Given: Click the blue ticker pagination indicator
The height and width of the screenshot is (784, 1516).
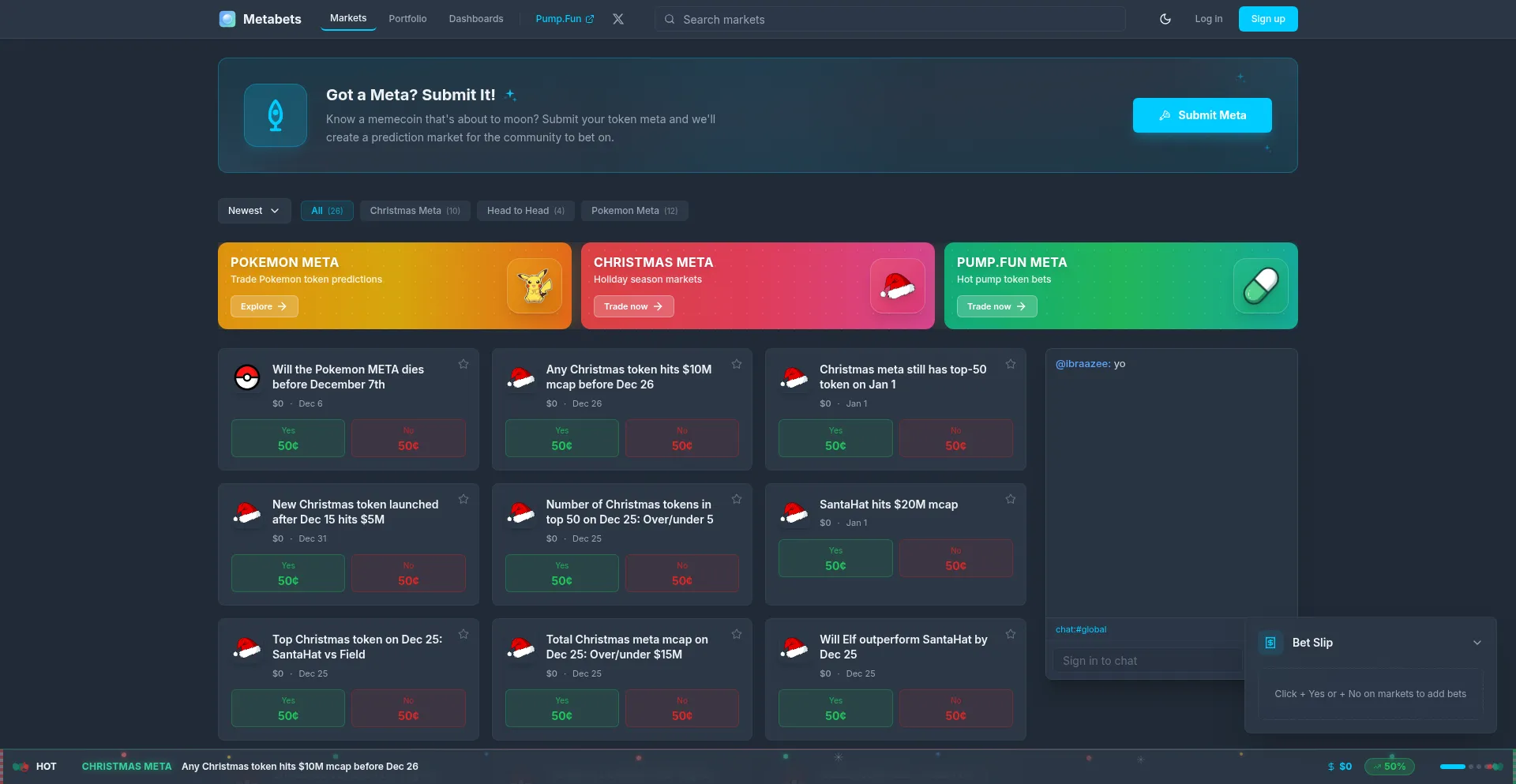Looking at the screenshot, I should click(1452, 767).
